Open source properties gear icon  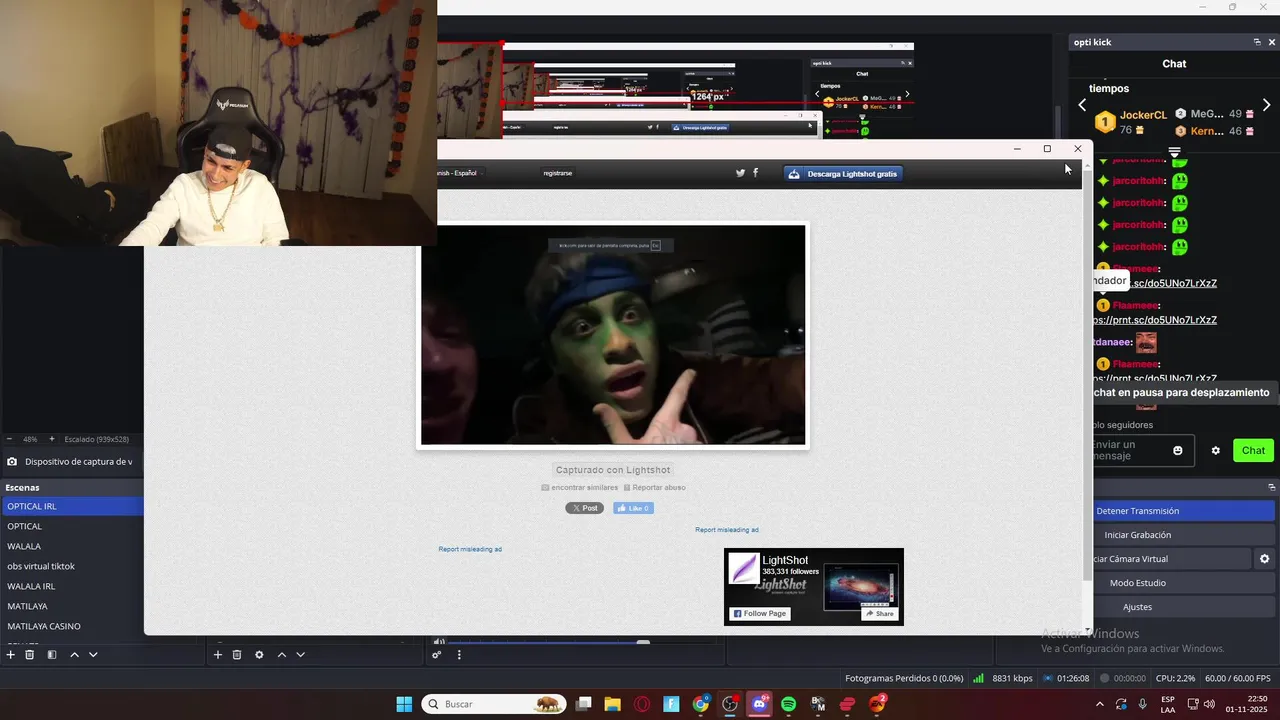coord(259,654)
